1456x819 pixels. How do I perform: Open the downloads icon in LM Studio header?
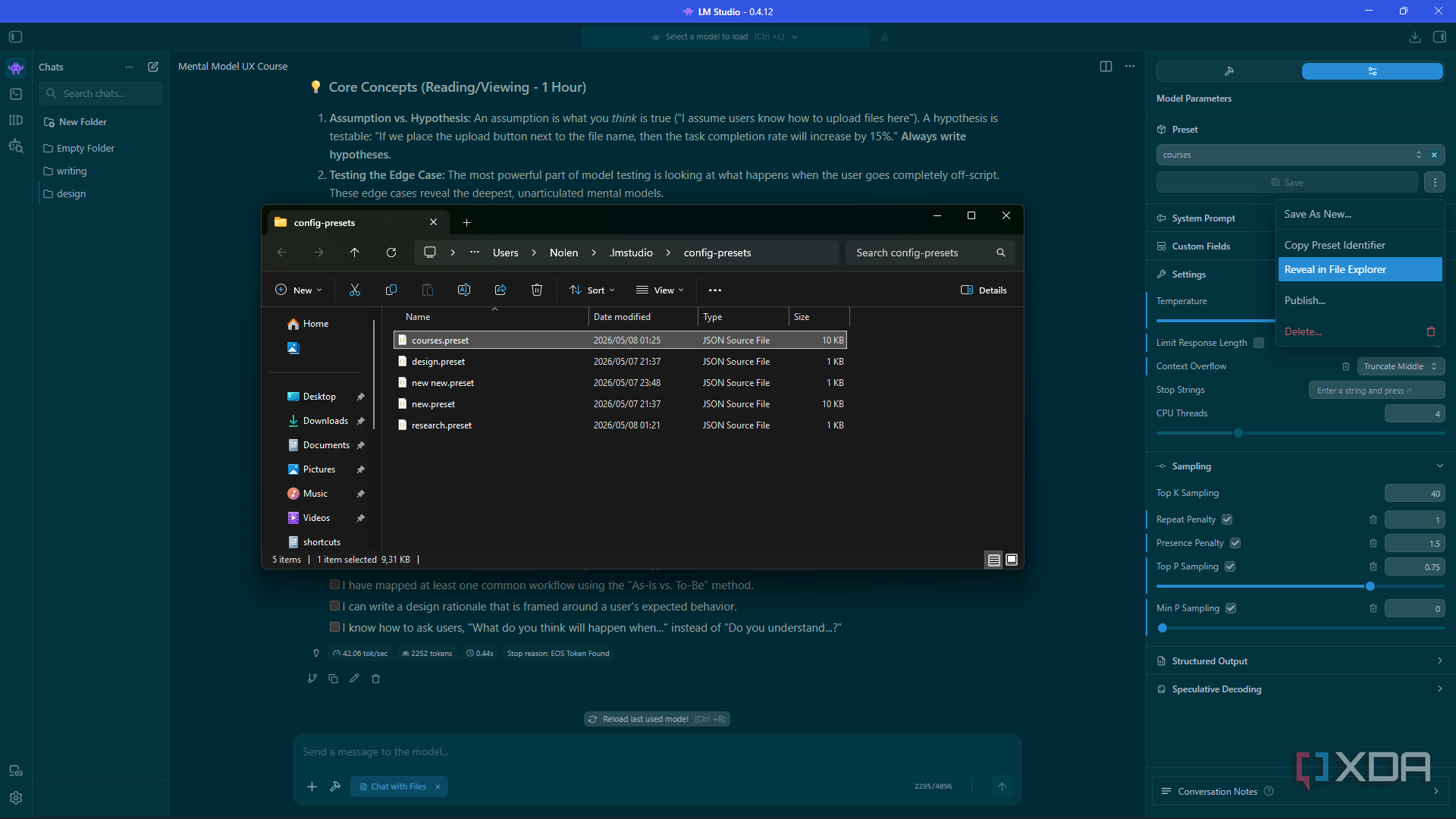point(1414,36)
